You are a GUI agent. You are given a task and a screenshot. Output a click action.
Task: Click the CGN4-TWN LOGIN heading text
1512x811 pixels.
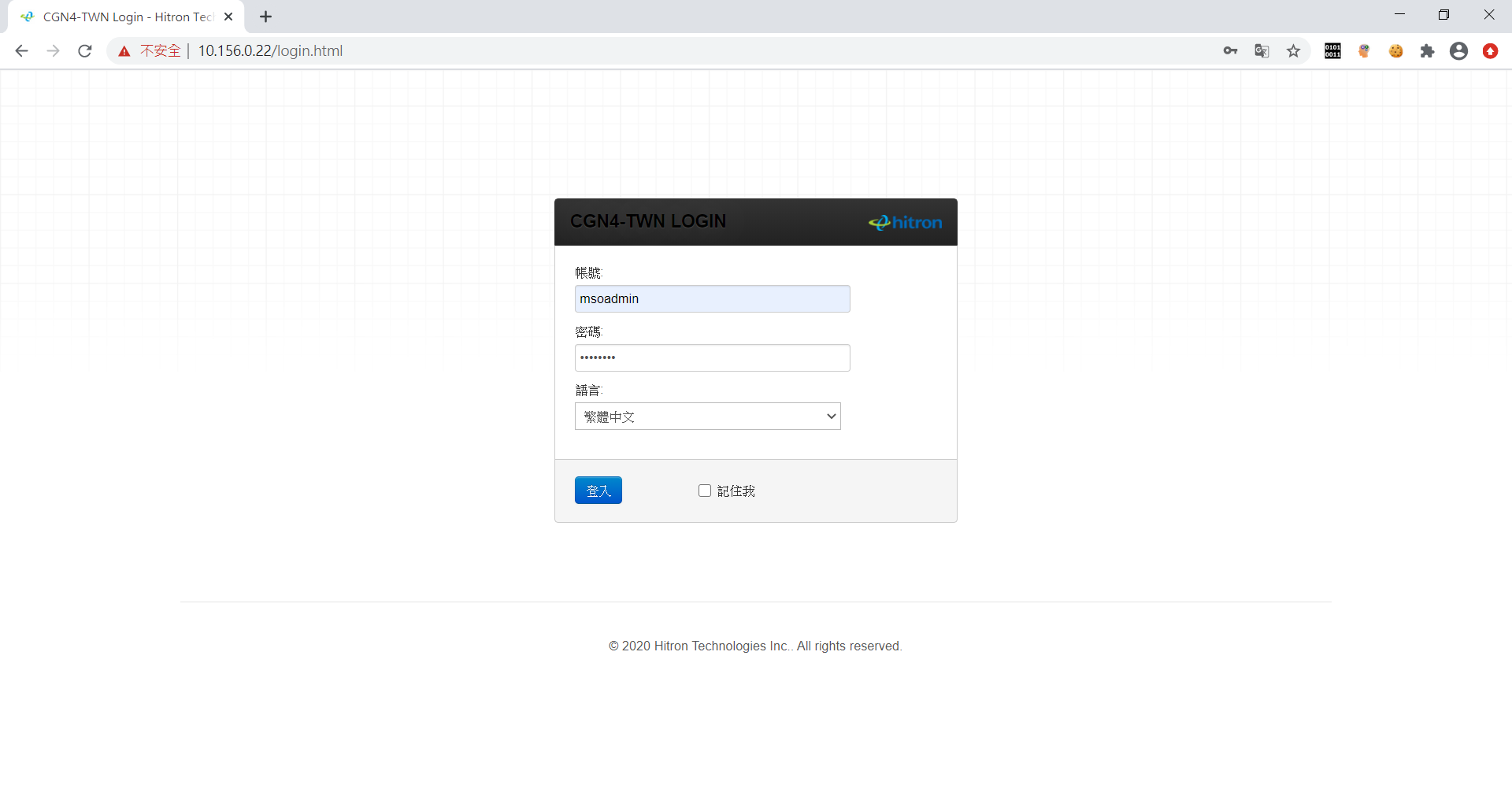(x=648, y=221)
